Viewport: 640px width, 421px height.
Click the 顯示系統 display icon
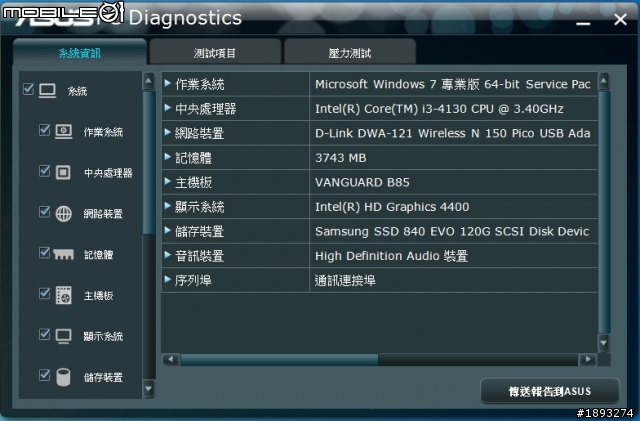pos(64,336)
